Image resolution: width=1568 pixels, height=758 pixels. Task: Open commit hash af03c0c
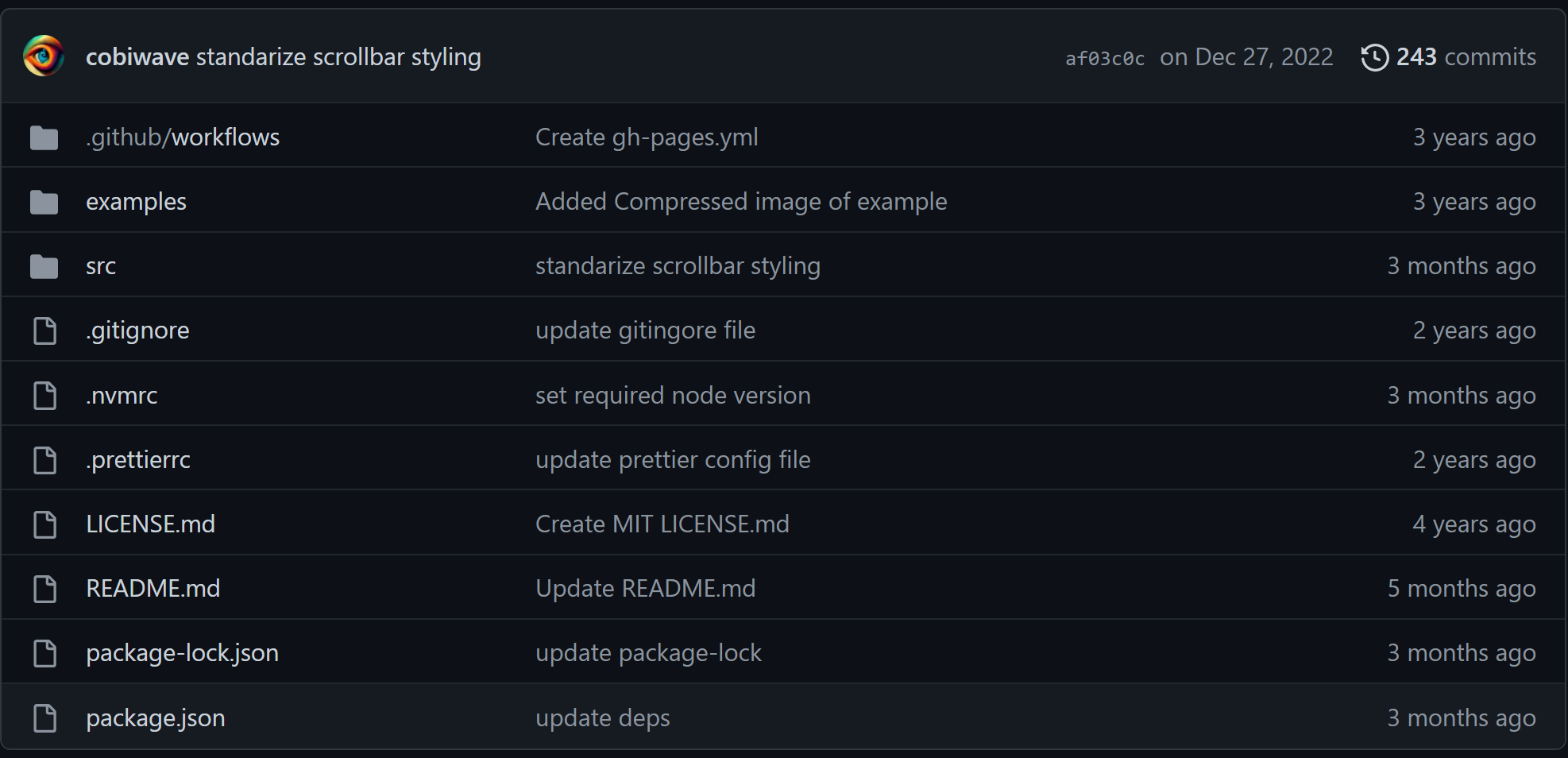[x=1105, y=59]
